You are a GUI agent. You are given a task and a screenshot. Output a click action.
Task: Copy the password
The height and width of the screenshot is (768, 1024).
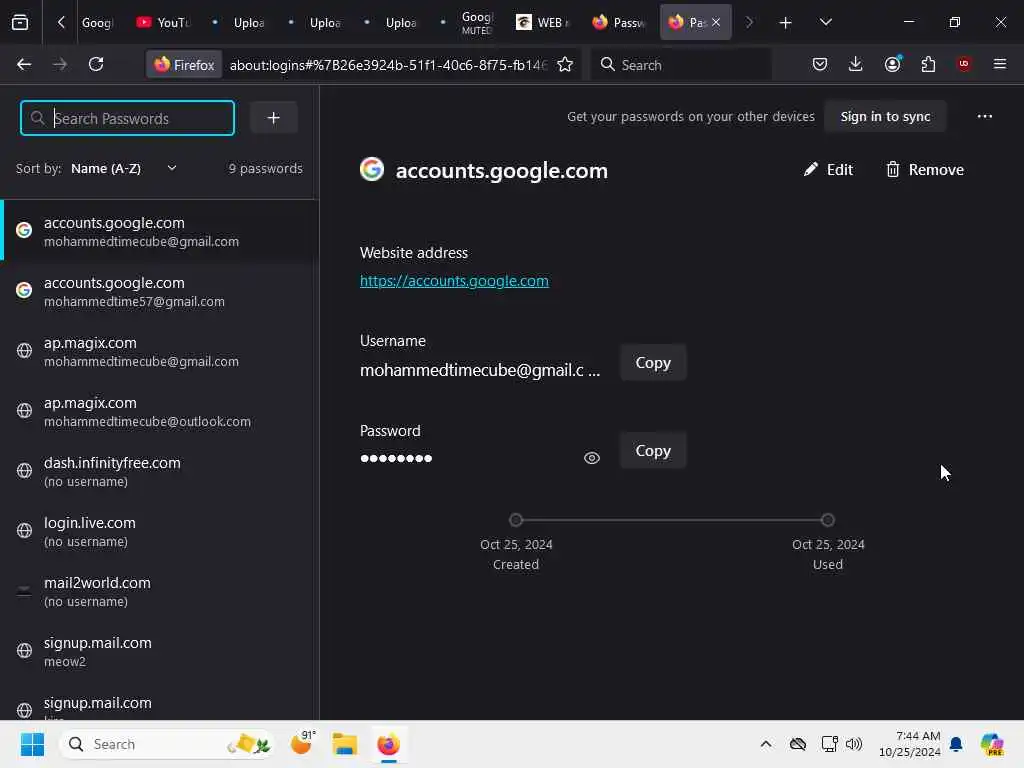tap(653, 451)
